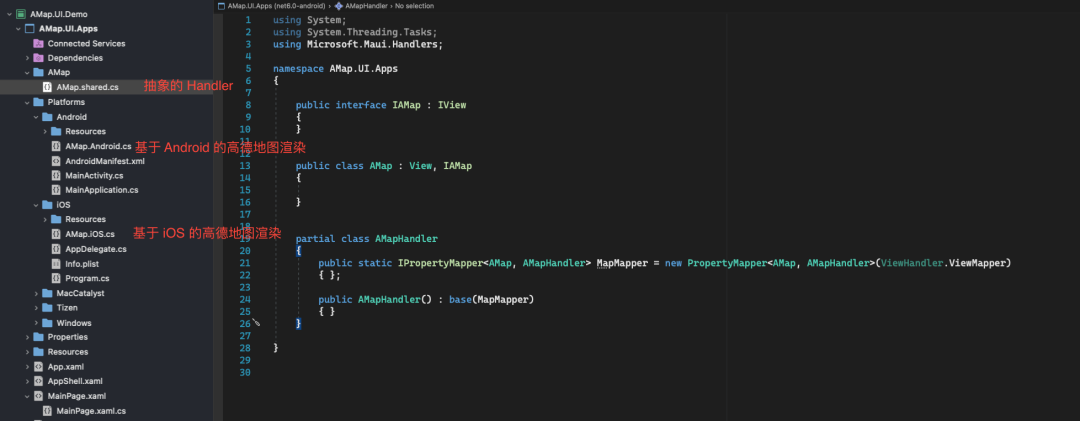Collapse the Platforms folder
This screenshot has width=1080, height=421.
(x=28, y=102)
